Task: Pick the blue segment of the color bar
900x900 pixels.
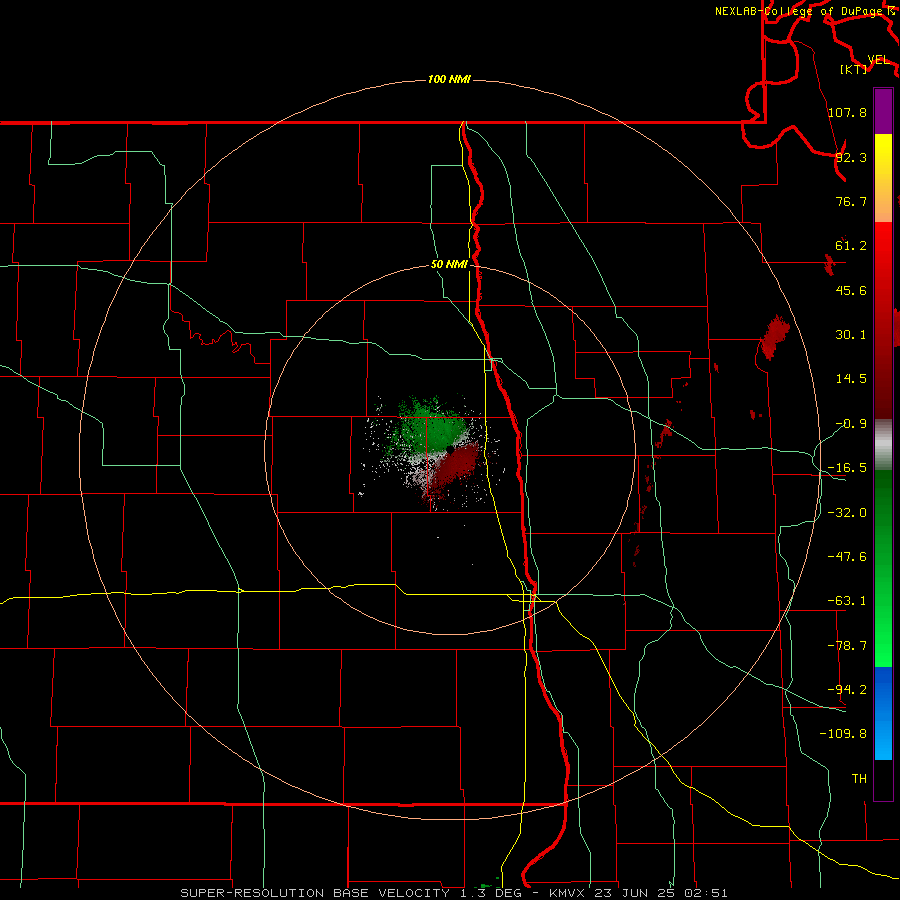Action: click(x=883, y=713)
